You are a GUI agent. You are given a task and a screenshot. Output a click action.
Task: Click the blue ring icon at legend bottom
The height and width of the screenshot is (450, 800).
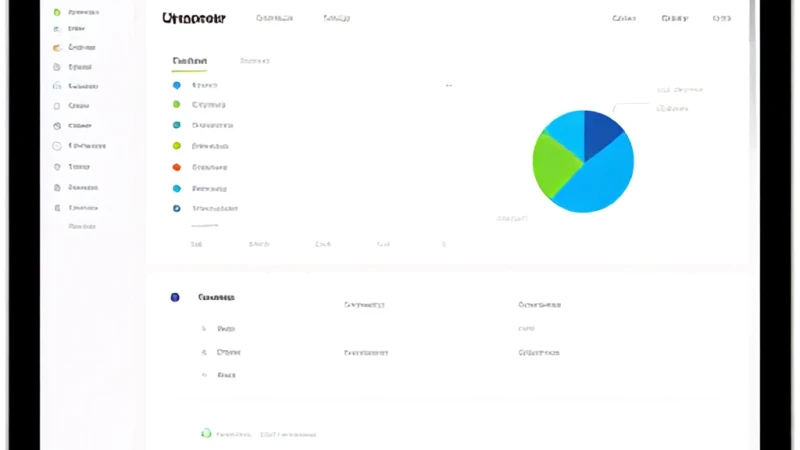[177, 208]
